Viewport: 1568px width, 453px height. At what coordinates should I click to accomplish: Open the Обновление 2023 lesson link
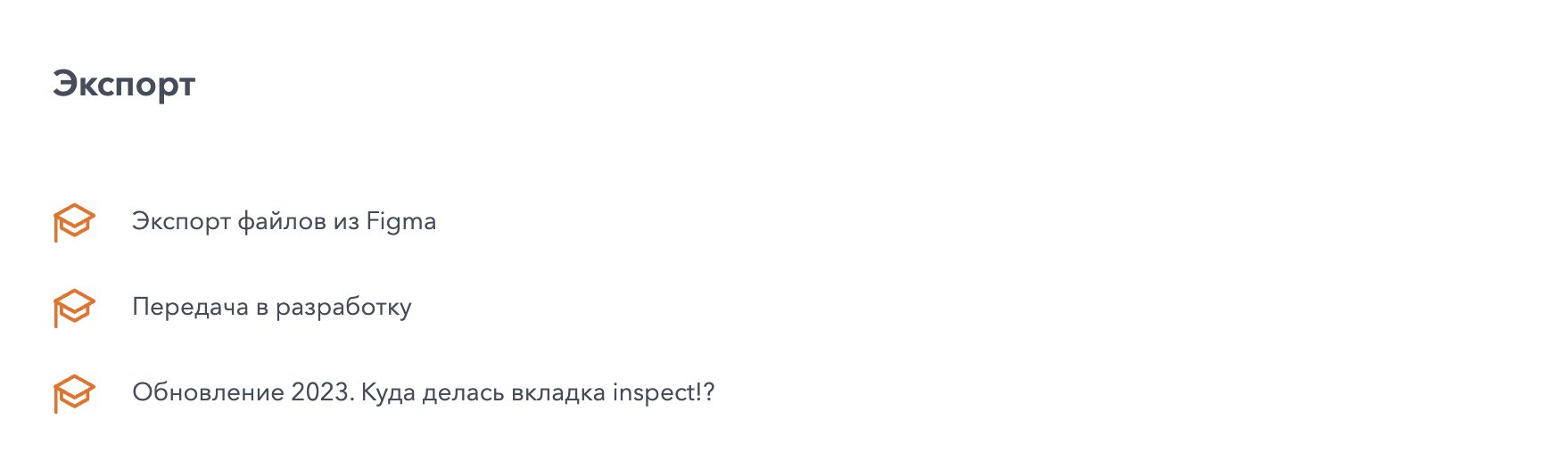click(x=423, y=392)
